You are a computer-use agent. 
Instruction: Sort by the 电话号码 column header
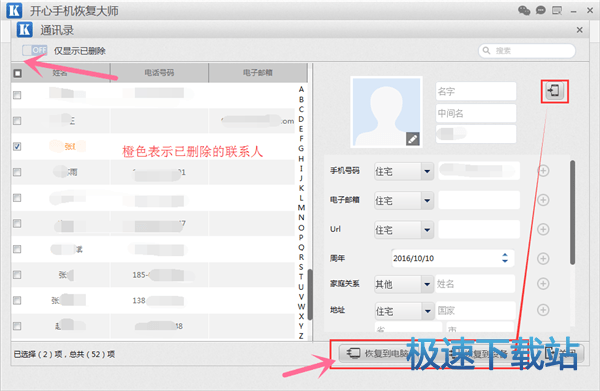159,73
